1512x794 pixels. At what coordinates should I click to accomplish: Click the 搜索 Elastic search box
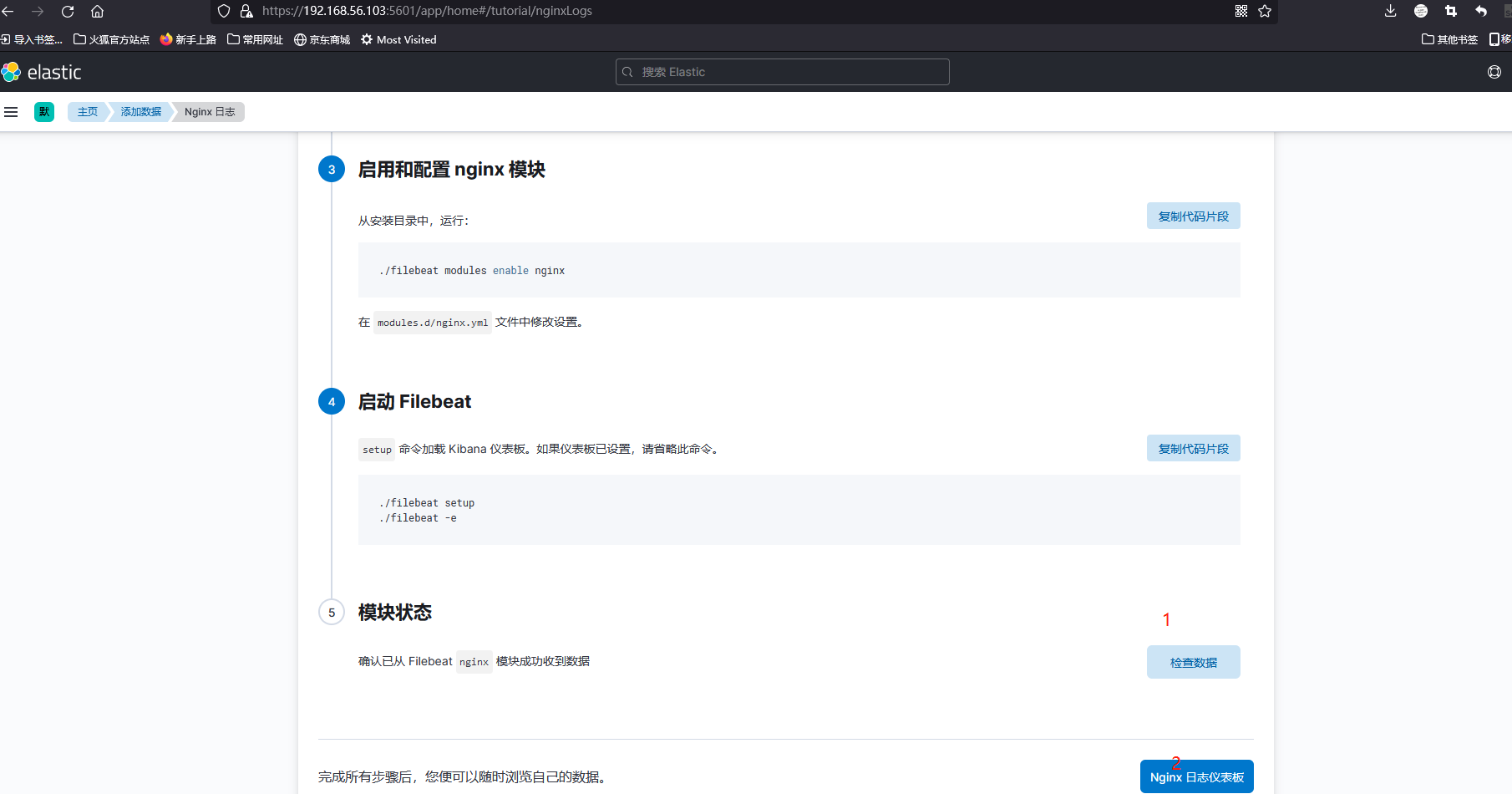(783, 72)
